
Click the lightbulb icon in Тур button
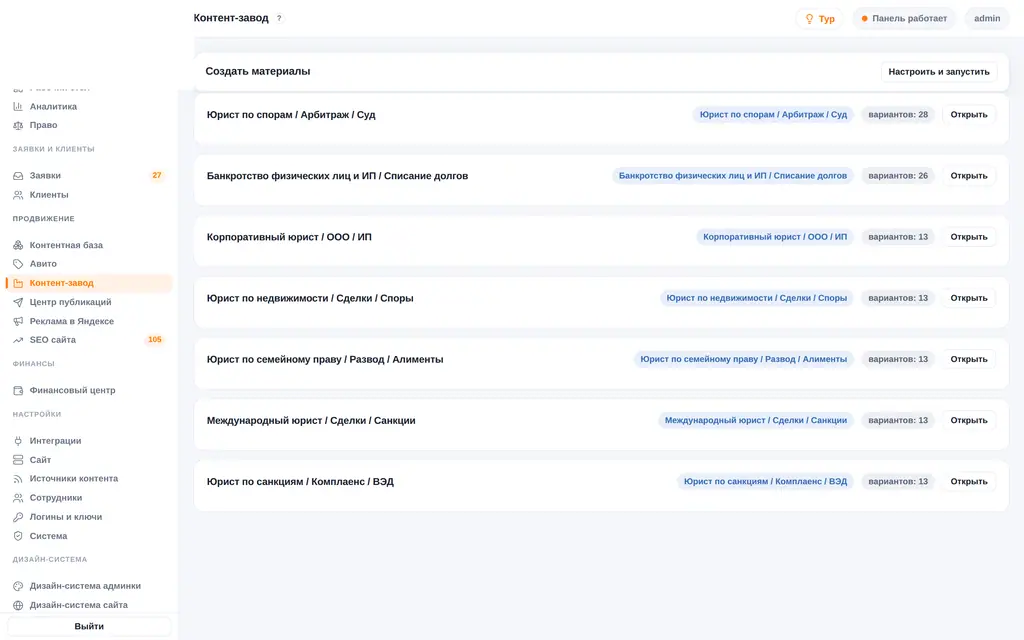point(809,19)
